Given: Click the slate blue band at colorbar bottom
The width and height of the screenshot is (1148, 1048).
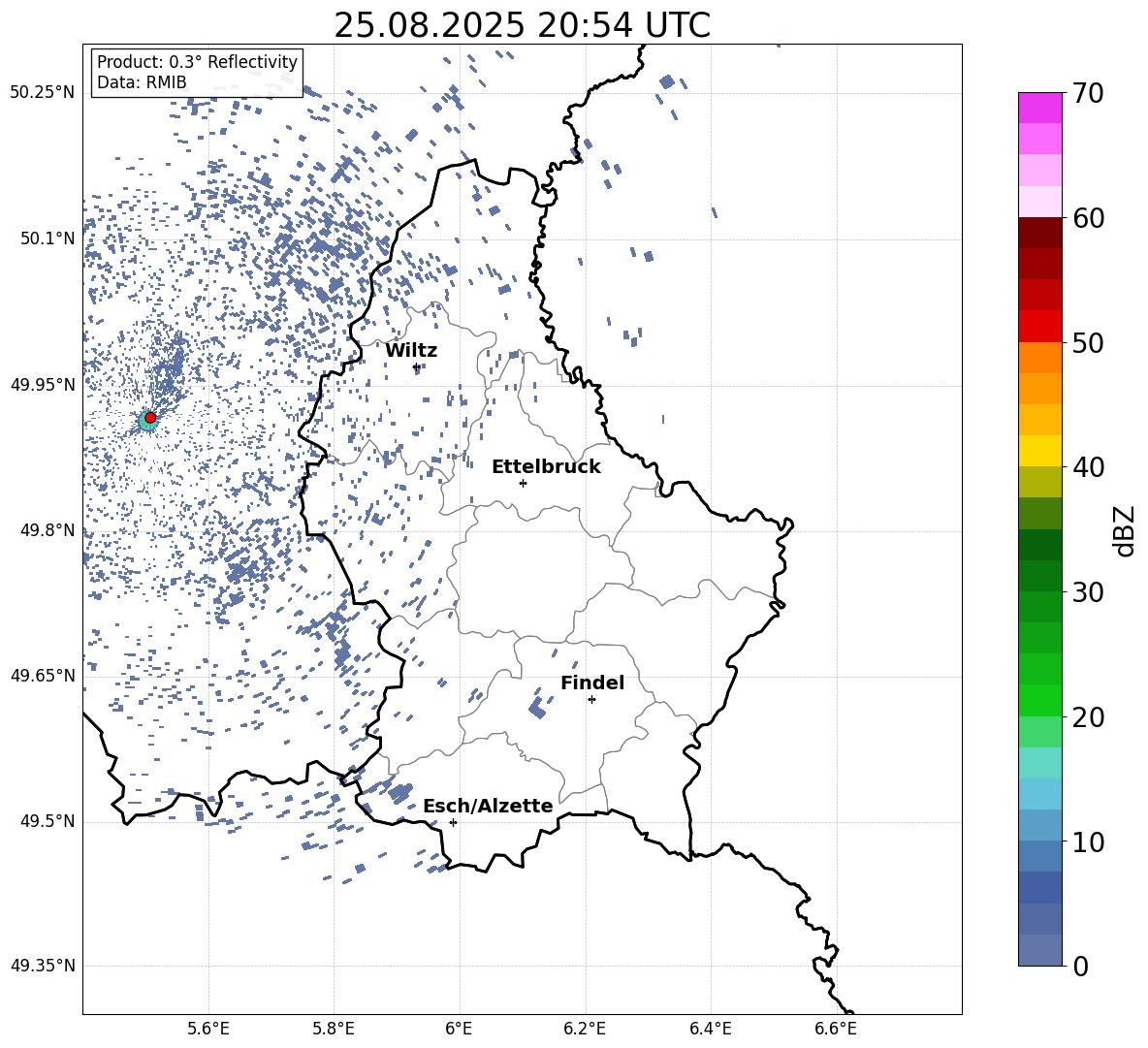Looking at the screenshot, I should pos(1039,950).
